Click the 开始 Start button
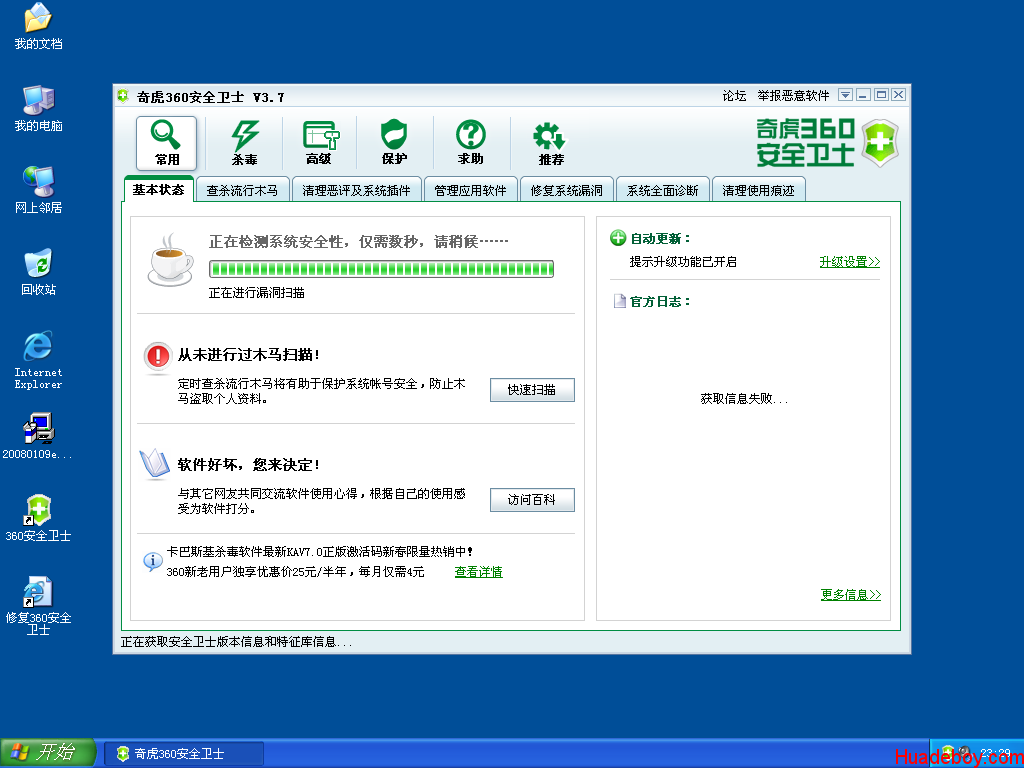The width and height of the screenshot is (1024, 768). (x=48, y=753)
